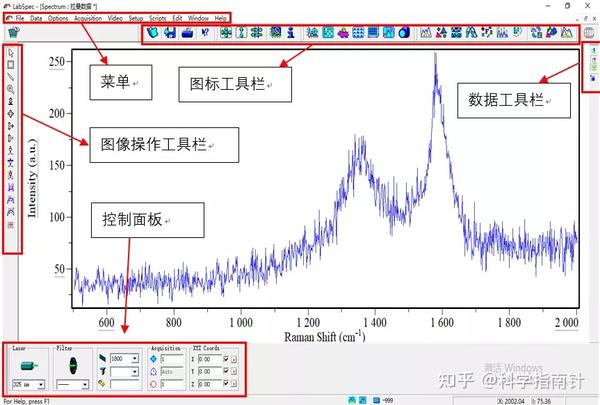
Task: Open the Options menu
Action: point(58,18)
